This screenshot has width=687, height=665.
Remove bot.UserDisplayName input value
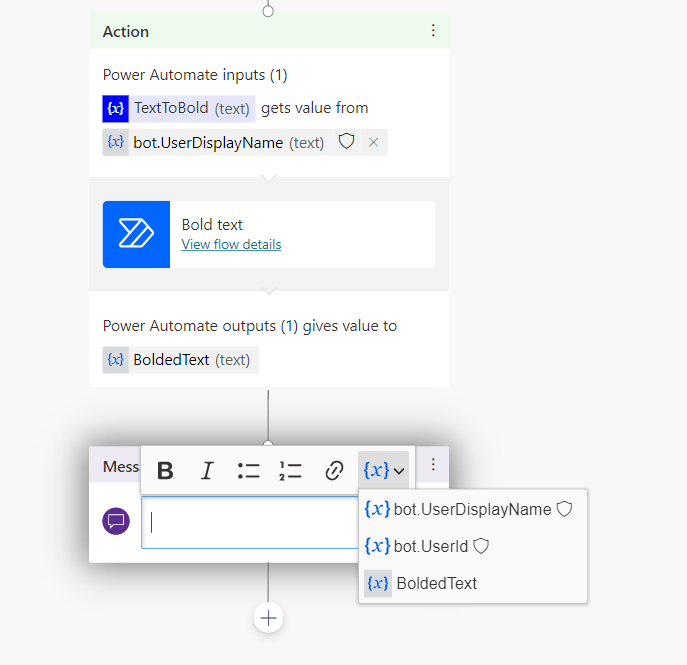click(x=373, y=143)
